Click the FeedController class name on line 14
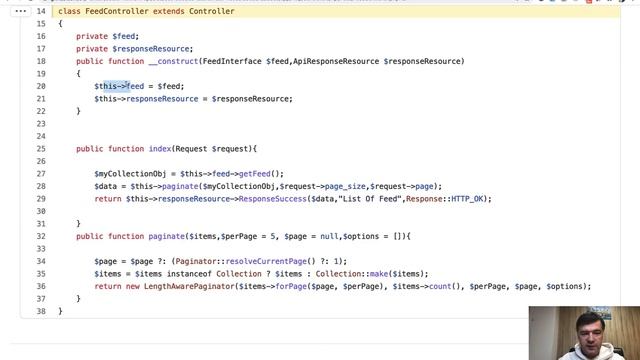Screen dimensions: 640x360 (x=117, y=11)
